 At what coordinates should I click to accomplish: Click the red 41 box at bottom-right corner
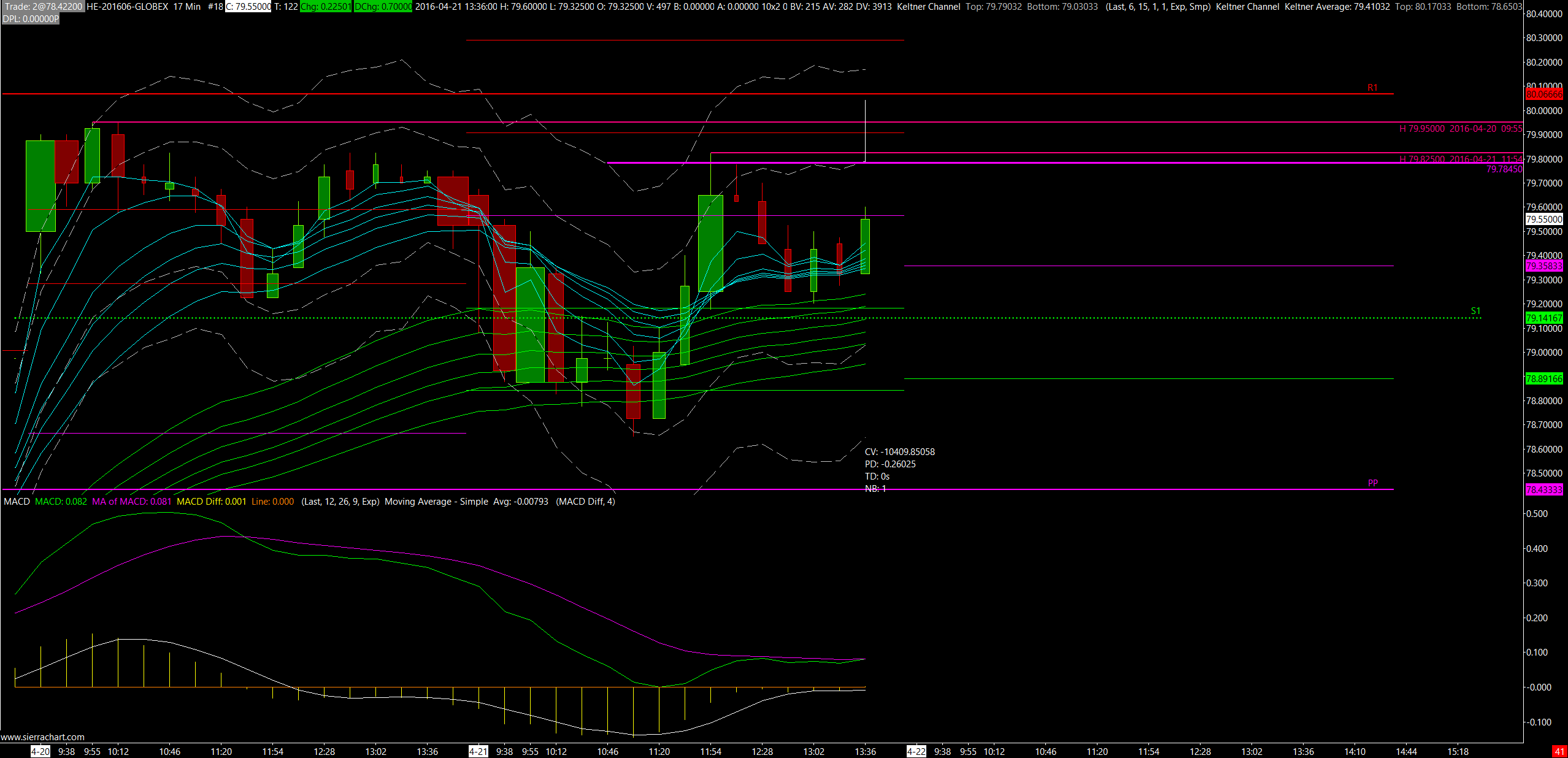click(1559, 751)
